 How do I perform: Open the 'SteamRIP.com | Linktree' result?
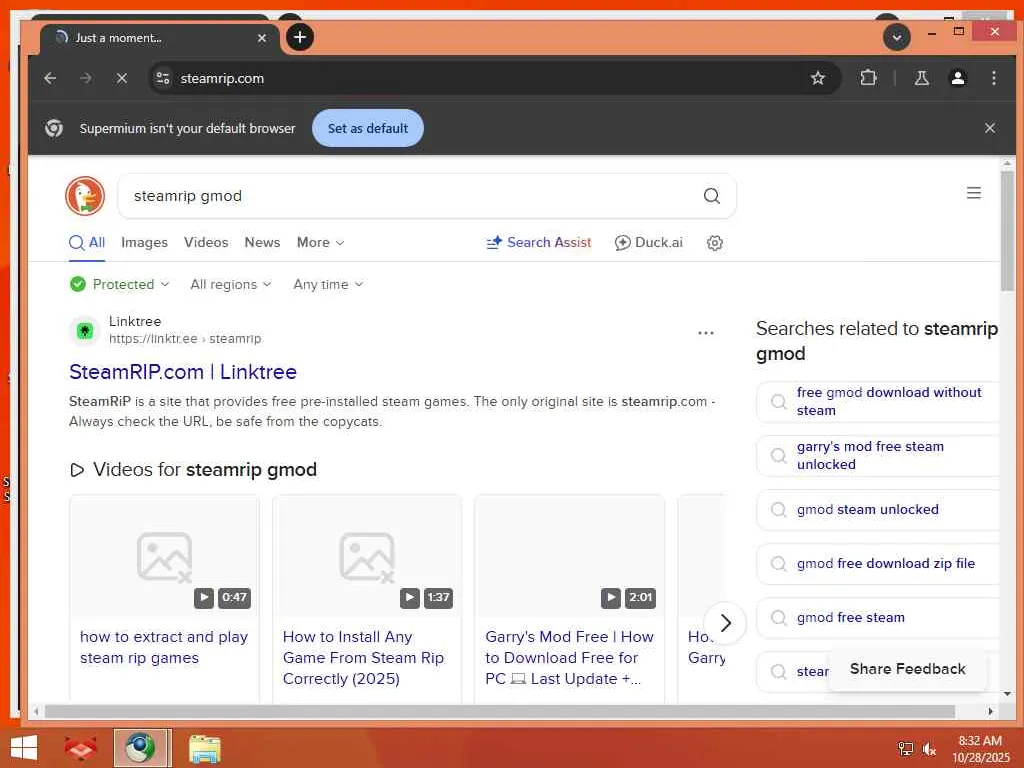[x=183, y=372]
